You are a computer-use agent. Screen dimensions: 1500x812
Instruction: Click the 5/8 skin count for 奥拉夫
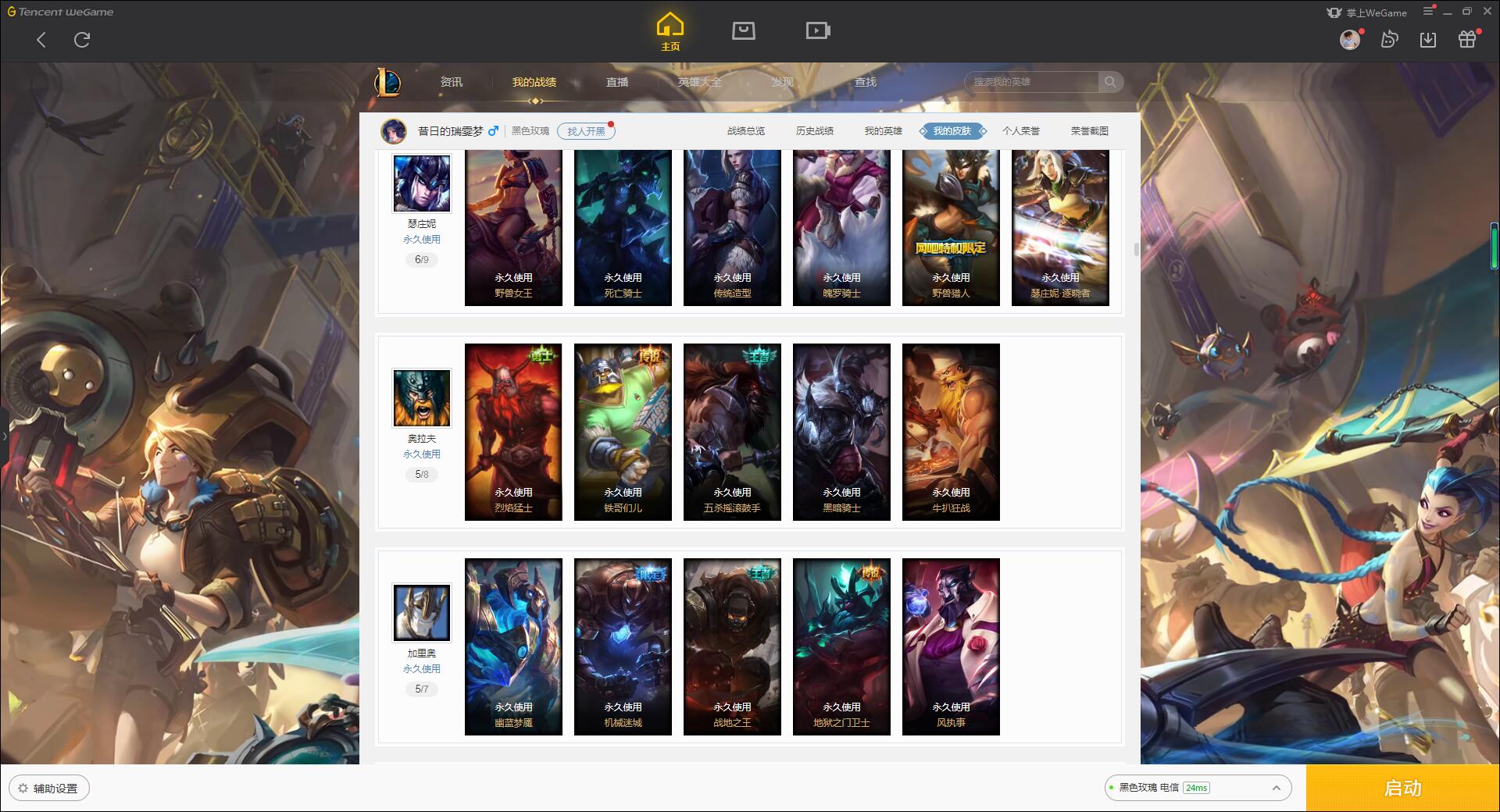pos(422,475)
